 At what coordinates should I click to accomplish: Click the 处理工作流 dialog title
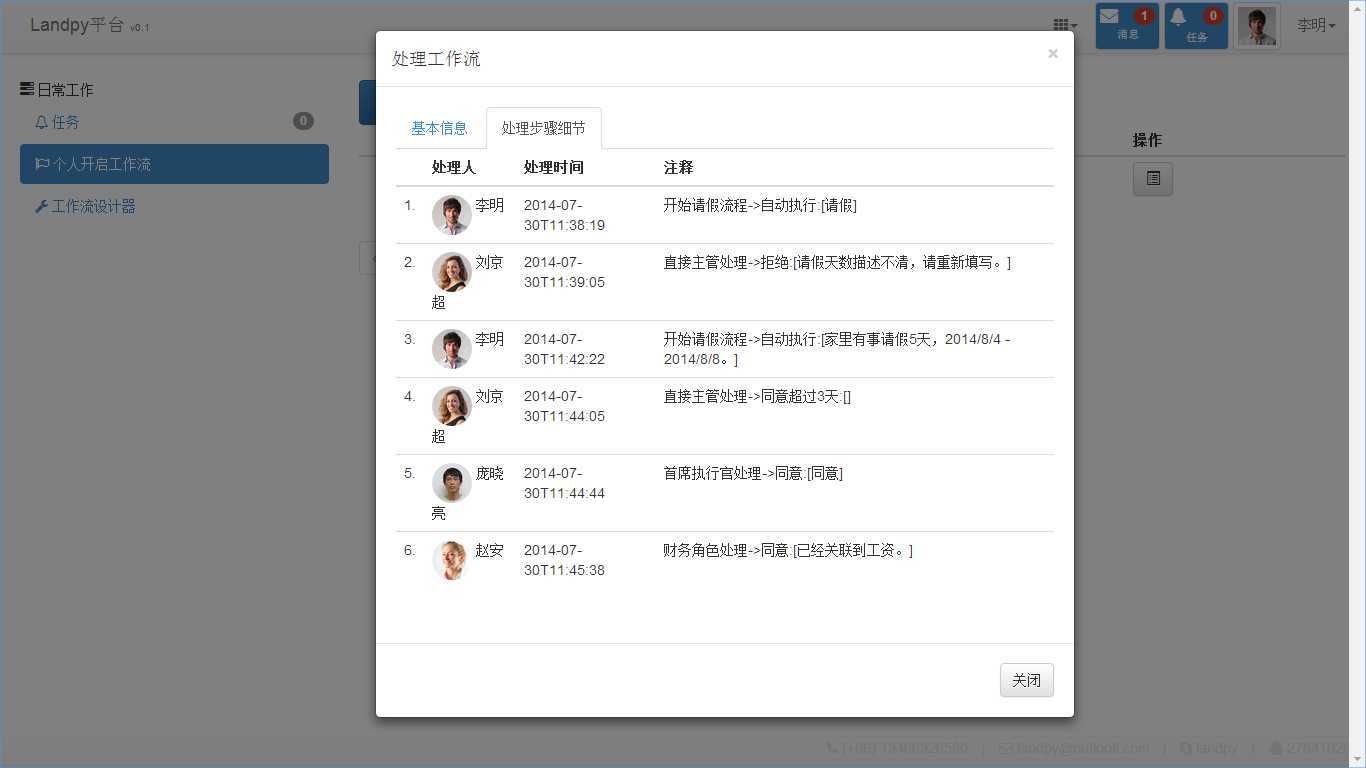coord(436,59)
